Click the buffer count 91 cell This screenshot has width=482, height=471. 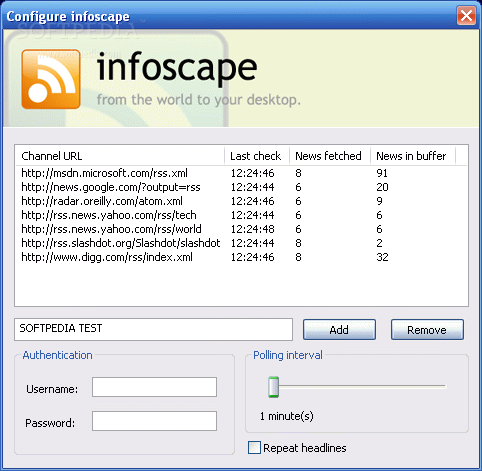382,173
